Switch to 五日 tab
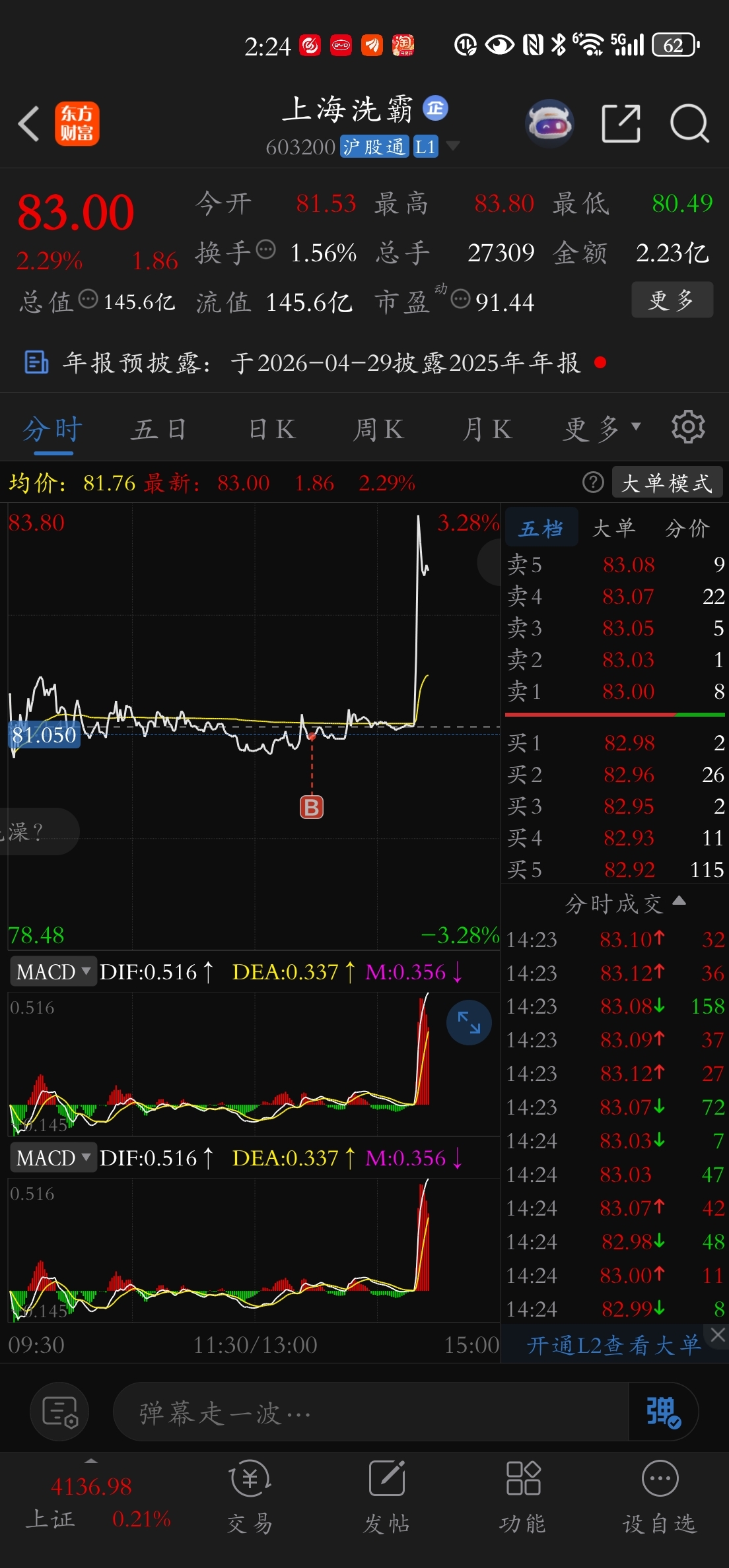 click(158, 430)
